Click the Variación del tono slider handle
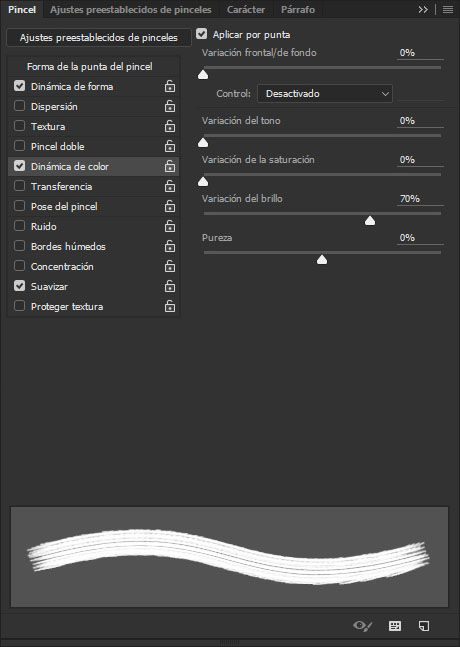Screen dimensions: 460x647 pyautogui.click(x=203, y=143)
